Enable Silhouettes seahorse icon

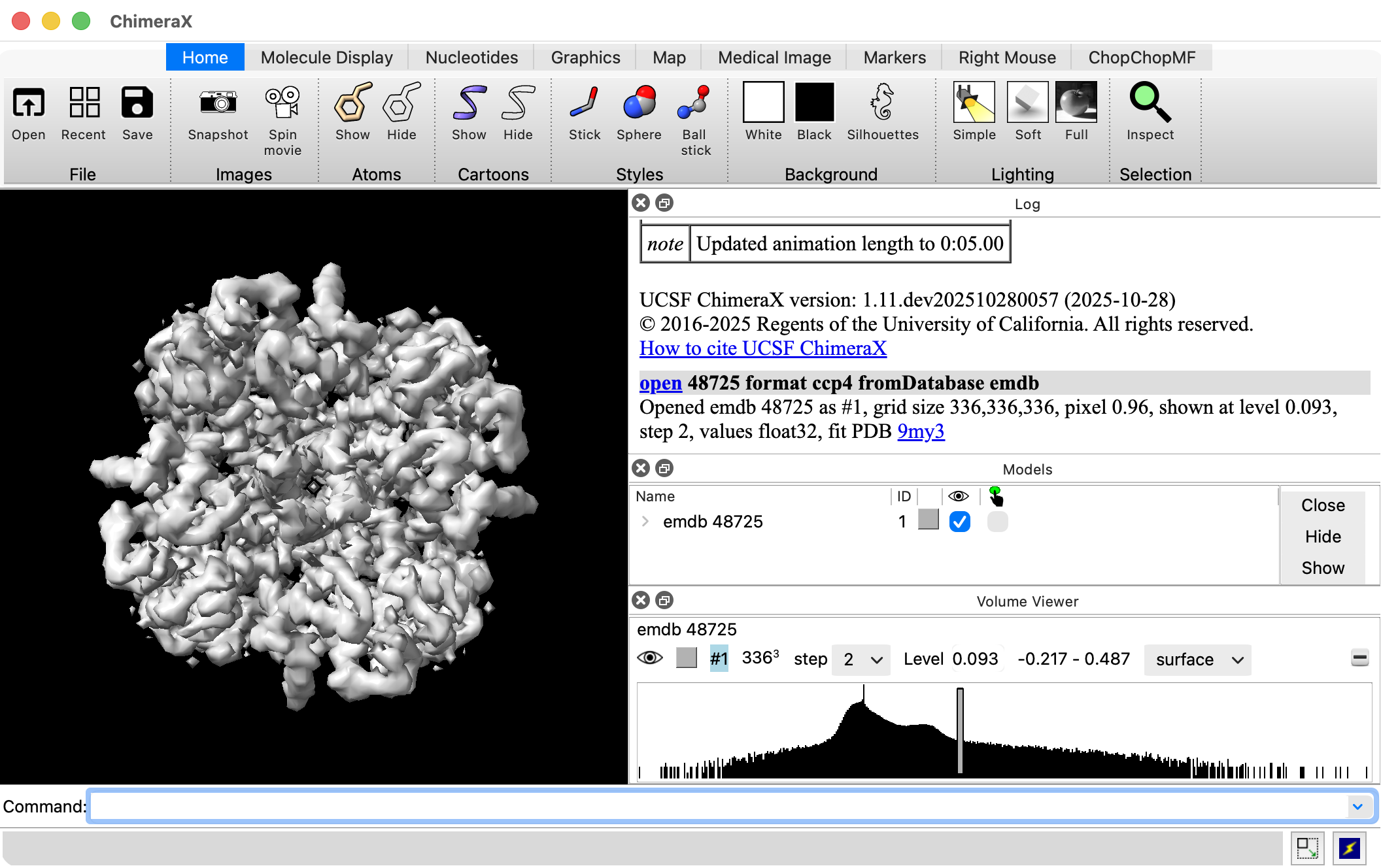pos(882,103)
